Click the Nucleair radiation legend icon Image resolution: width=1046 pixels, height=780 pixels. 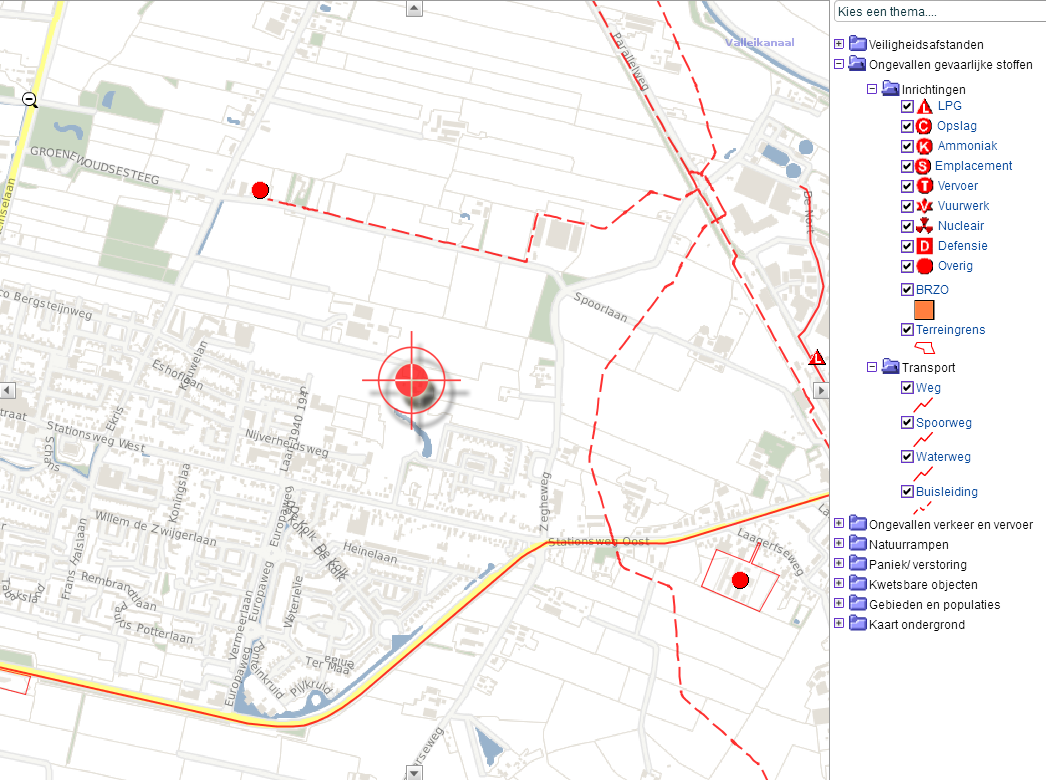click(924, 226)
